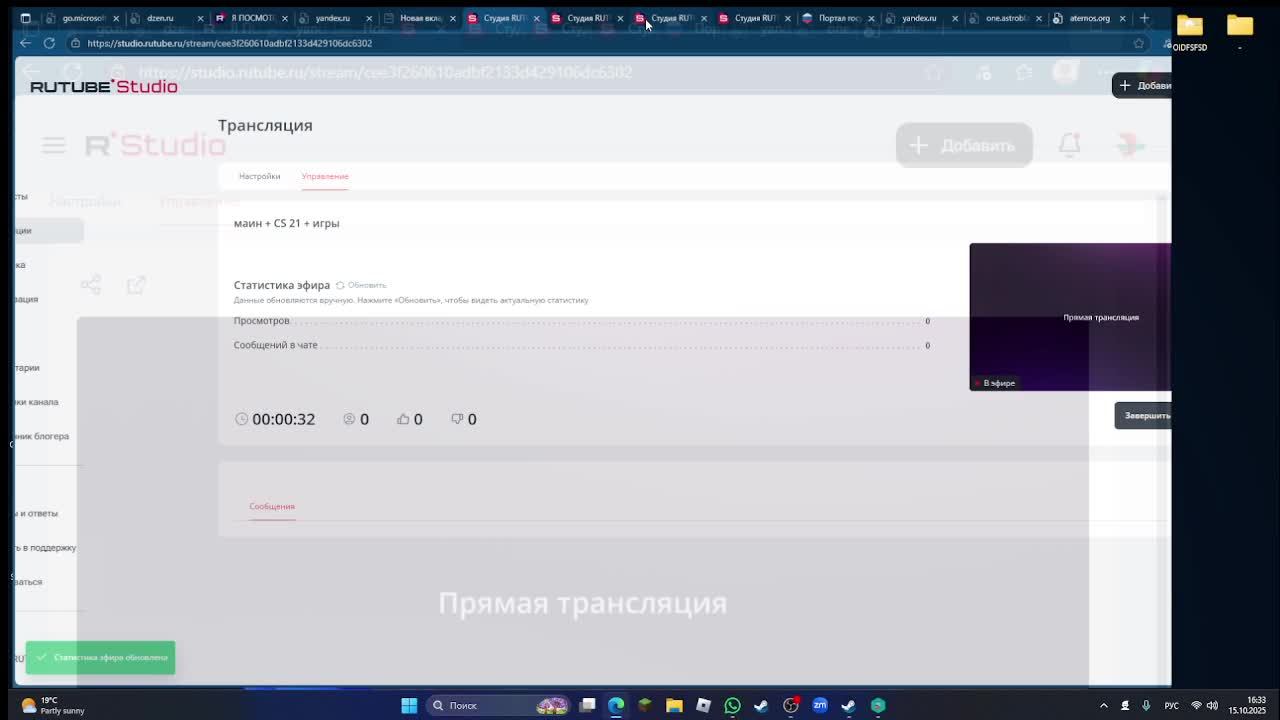The image size is (1280, 720).
Task: Open Windows Start menu
Action: click(409, 705)
